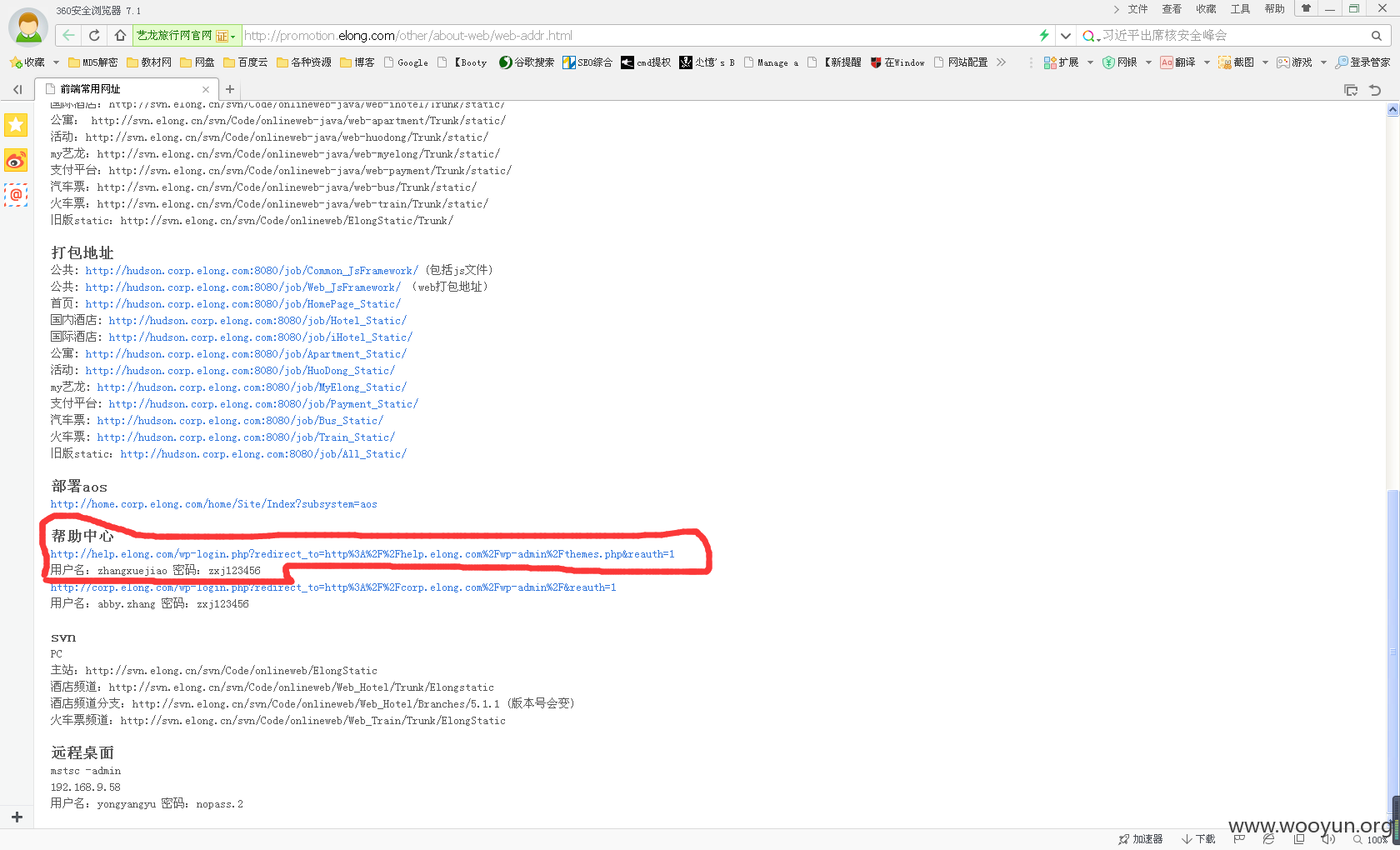Open the home.corp.elong.com aos link
Viewport: 1400px width, 850px height.
coord(213,504)
